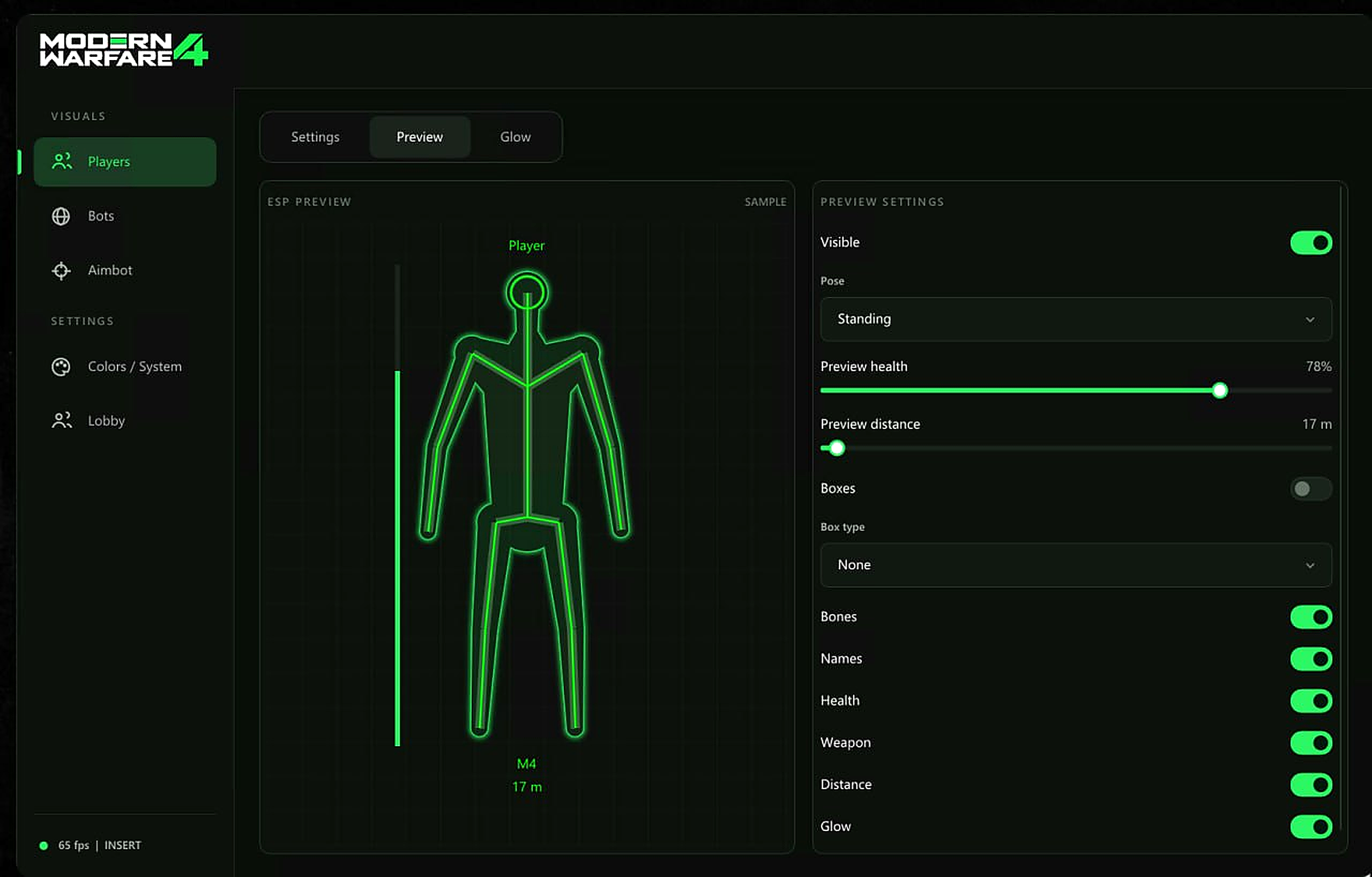Open the Glow tab
The width and height of the screenshot is (1372, 877).
pyautogui.click(x=515, y=137)
